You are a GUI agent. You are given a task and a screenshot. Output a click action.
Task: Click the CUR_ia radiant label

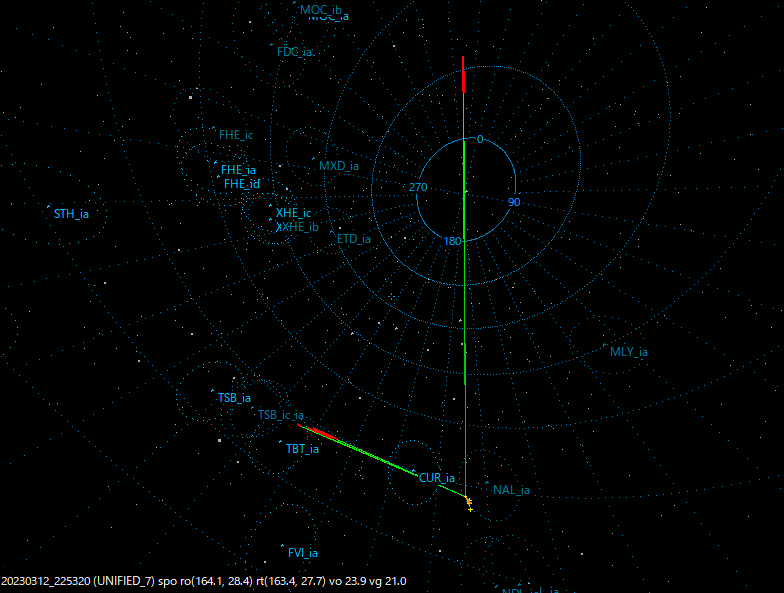(437, 478)
